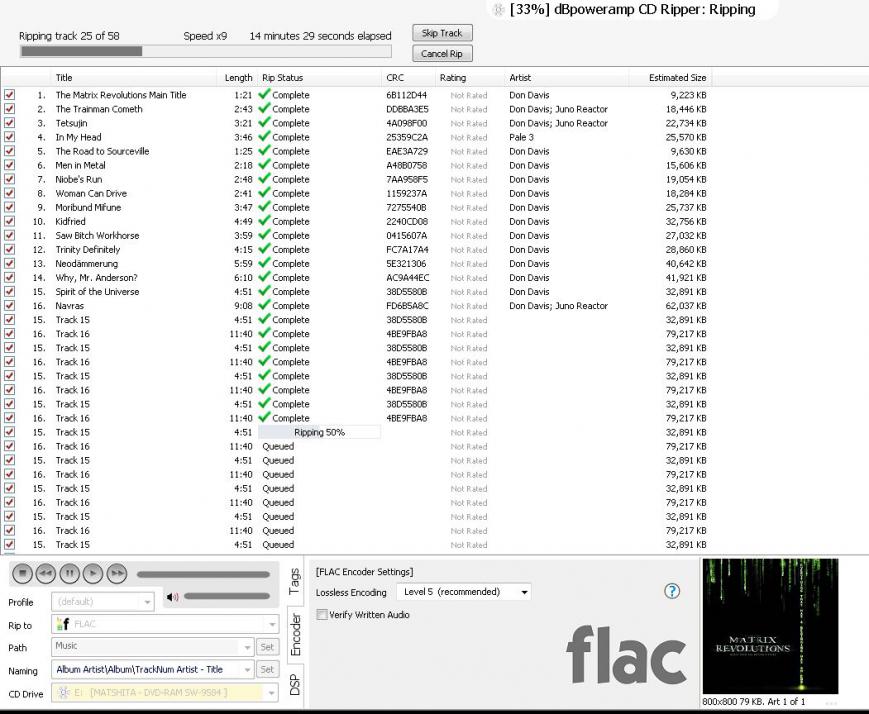This screenshot has height=714, width=869.
Task: Click the volume level slider
Action: click(227, 596)
